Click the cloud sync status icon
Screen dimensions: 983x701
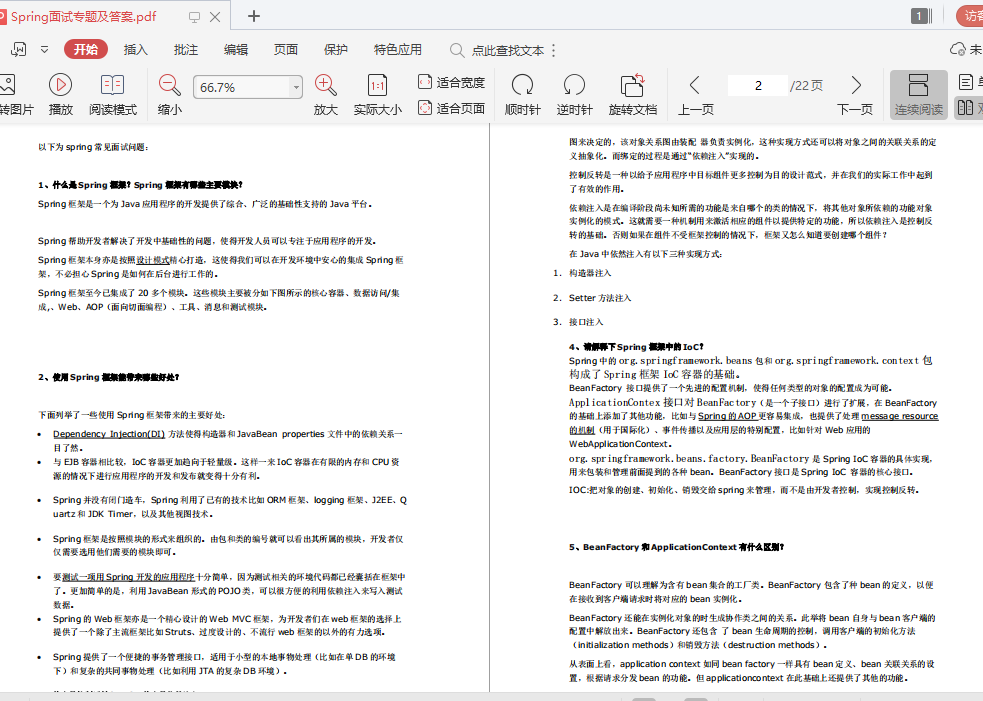958,50
